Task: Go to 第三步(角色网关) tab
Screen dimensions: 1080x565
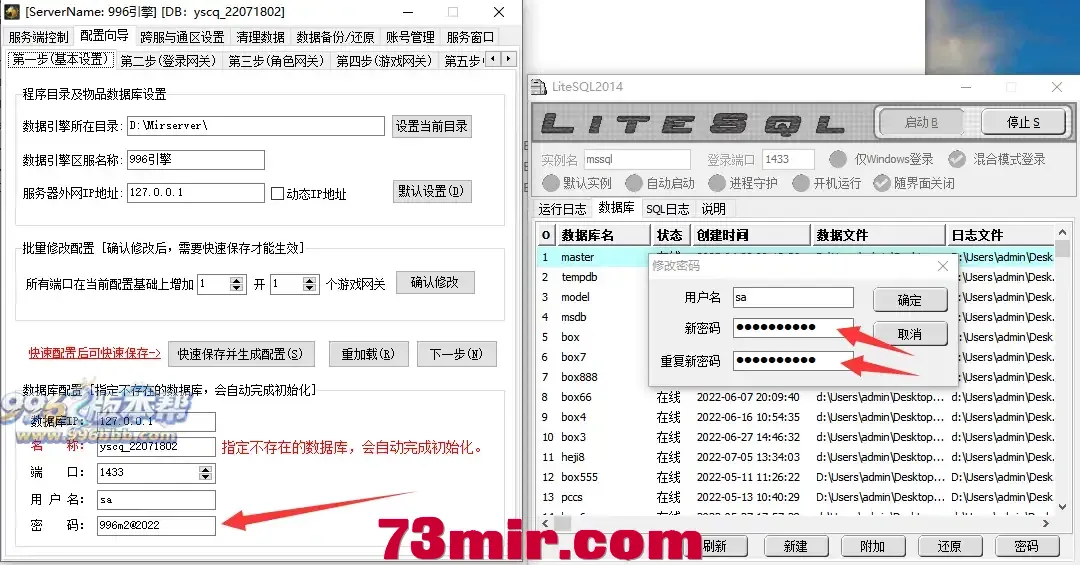Action: [276, 61]
